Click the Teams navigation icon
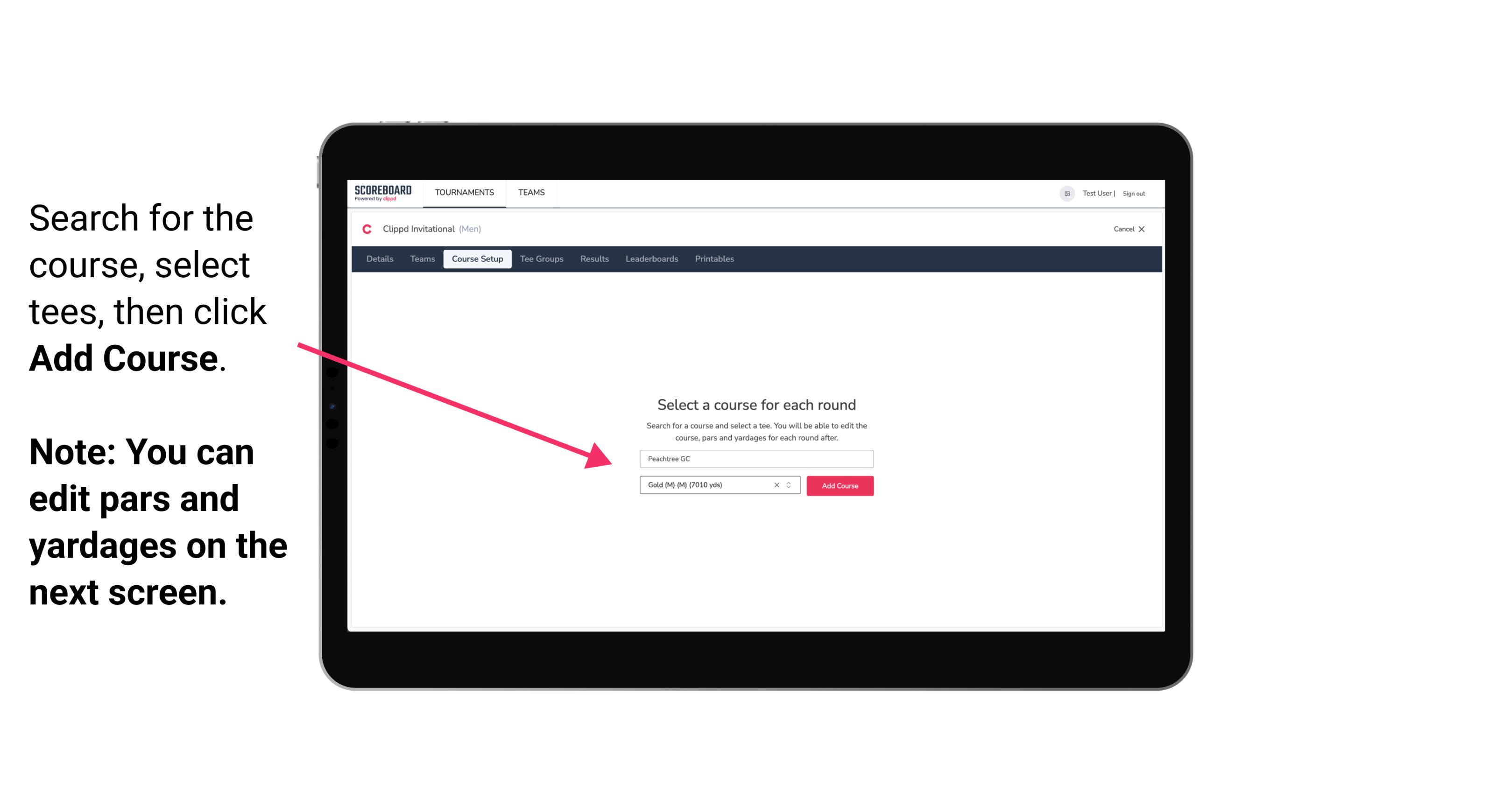 pyautogui.click(x=530, y=192)
